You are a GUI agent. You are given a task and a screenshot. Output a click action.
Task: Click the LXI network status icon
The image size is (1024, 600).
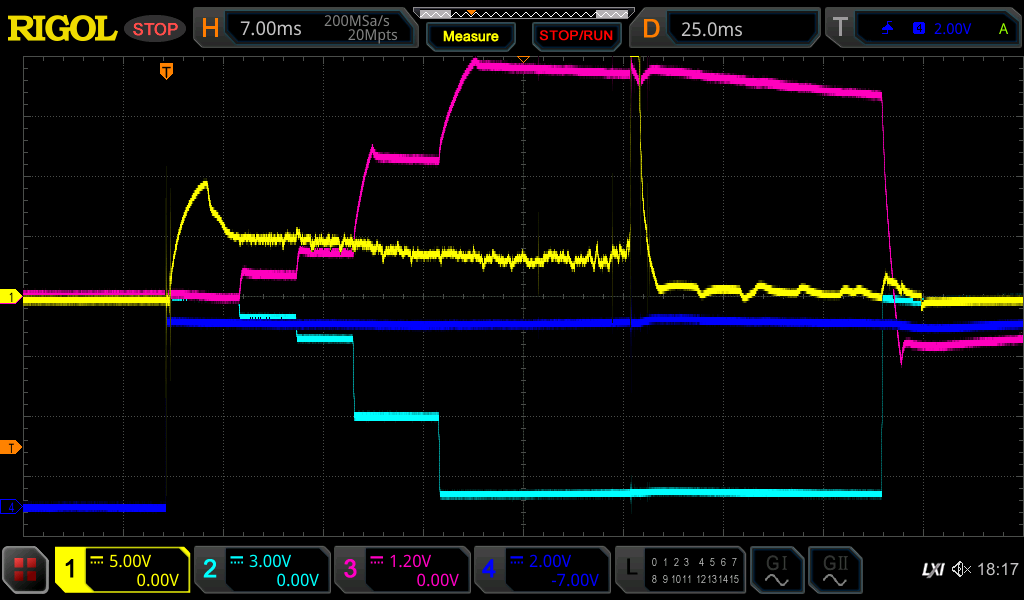[x=932, y=570]
